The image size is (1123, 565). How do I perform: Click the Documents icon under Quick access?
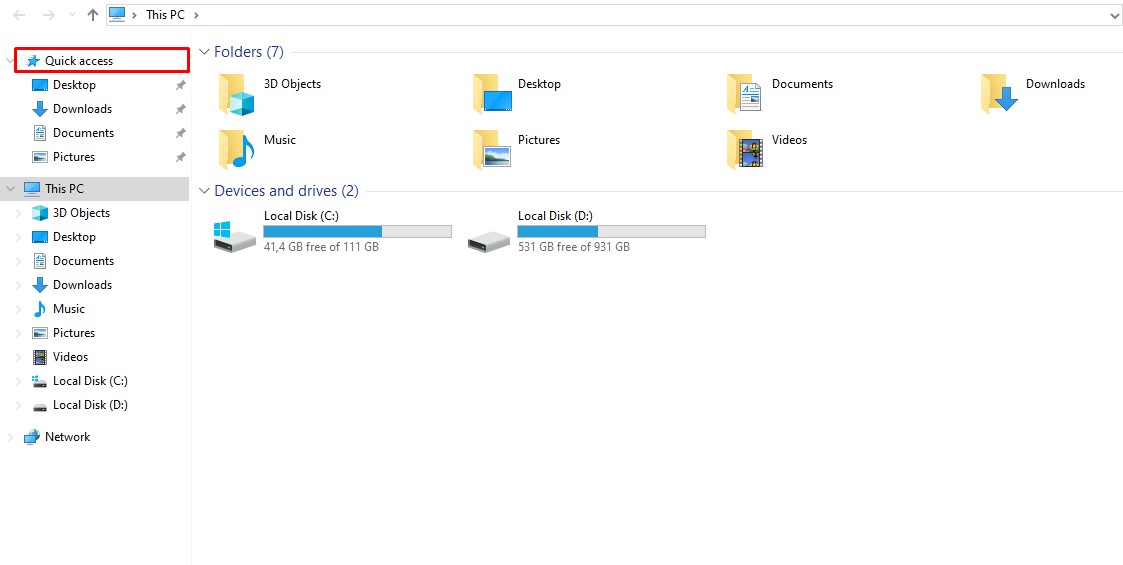tap(40, 132)
